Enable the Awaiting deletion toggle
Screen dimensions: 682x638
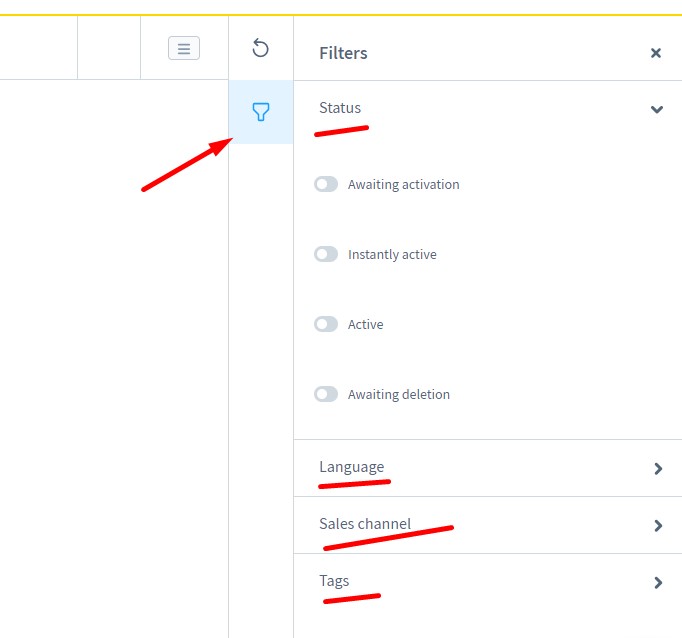point(326,394)
